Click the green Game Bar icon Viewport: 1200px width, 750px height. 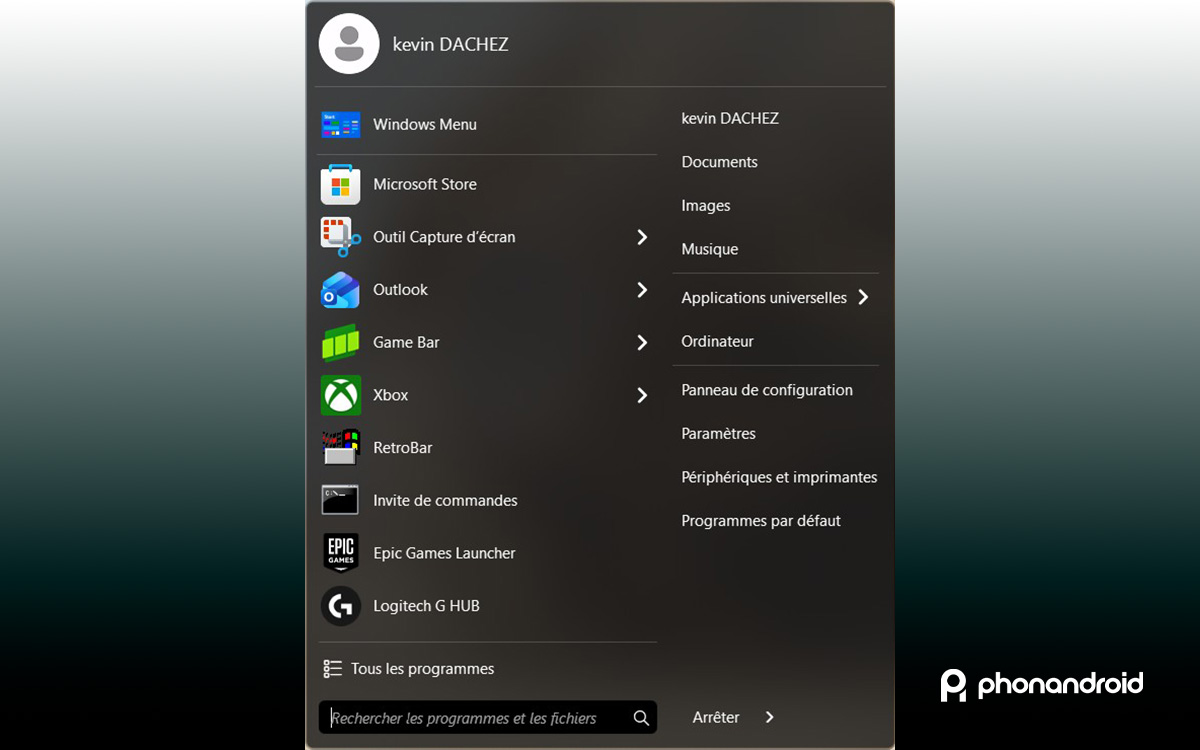pyautogui.click(x=340, y=343)
